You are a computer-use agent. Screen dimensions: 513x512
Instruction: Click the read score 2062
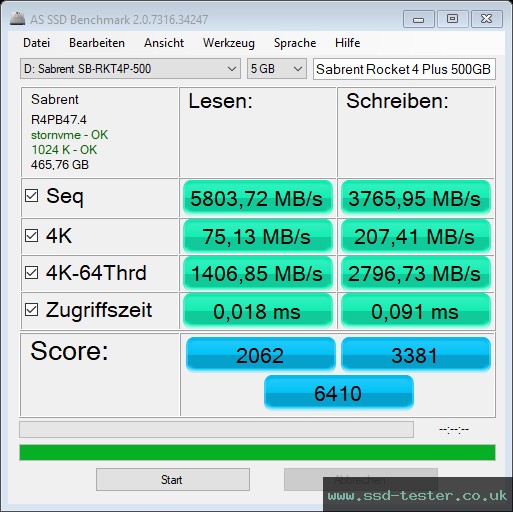pyautogui.click(x=260, y=355)
